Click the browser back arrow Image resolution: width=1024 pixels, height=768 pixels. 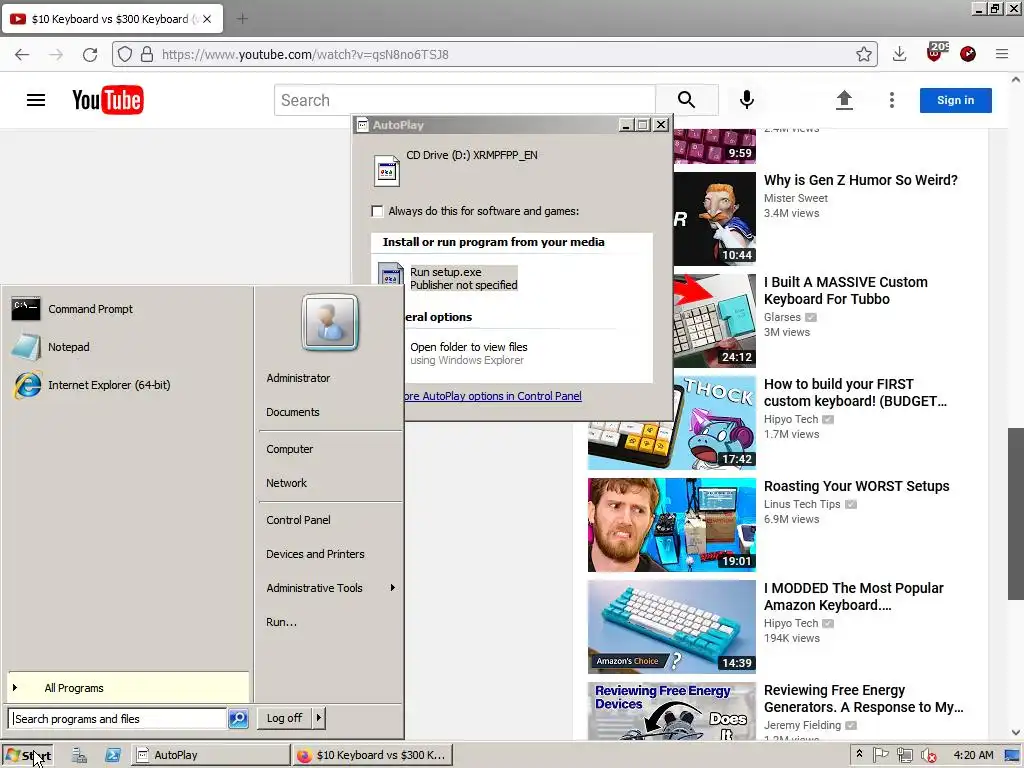(x=22, y=54)
